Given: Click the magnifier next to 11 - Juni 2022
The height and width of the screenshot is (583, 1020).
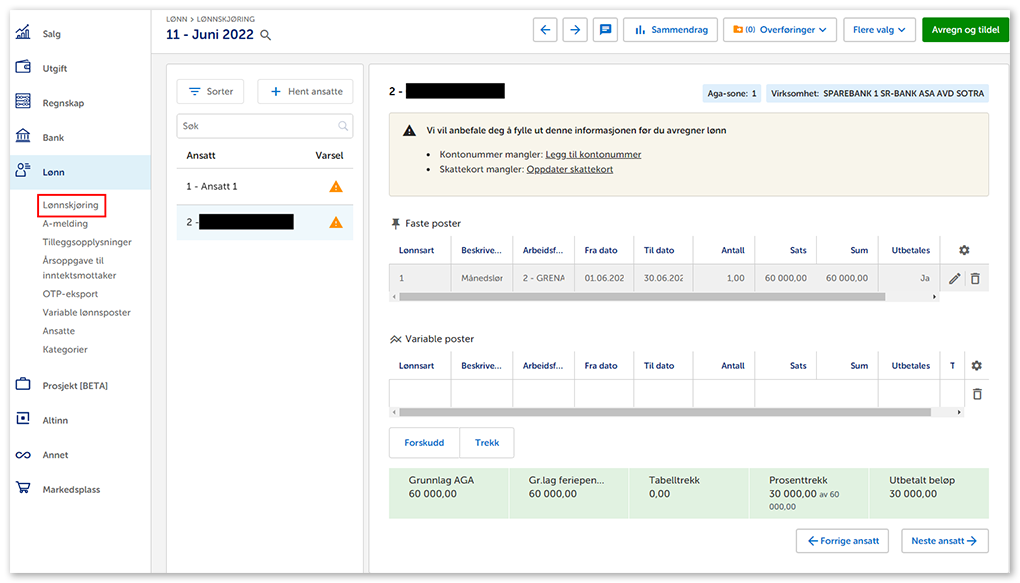Looking at the screenshot, I should pyautogui.click(x=265, y=35).
